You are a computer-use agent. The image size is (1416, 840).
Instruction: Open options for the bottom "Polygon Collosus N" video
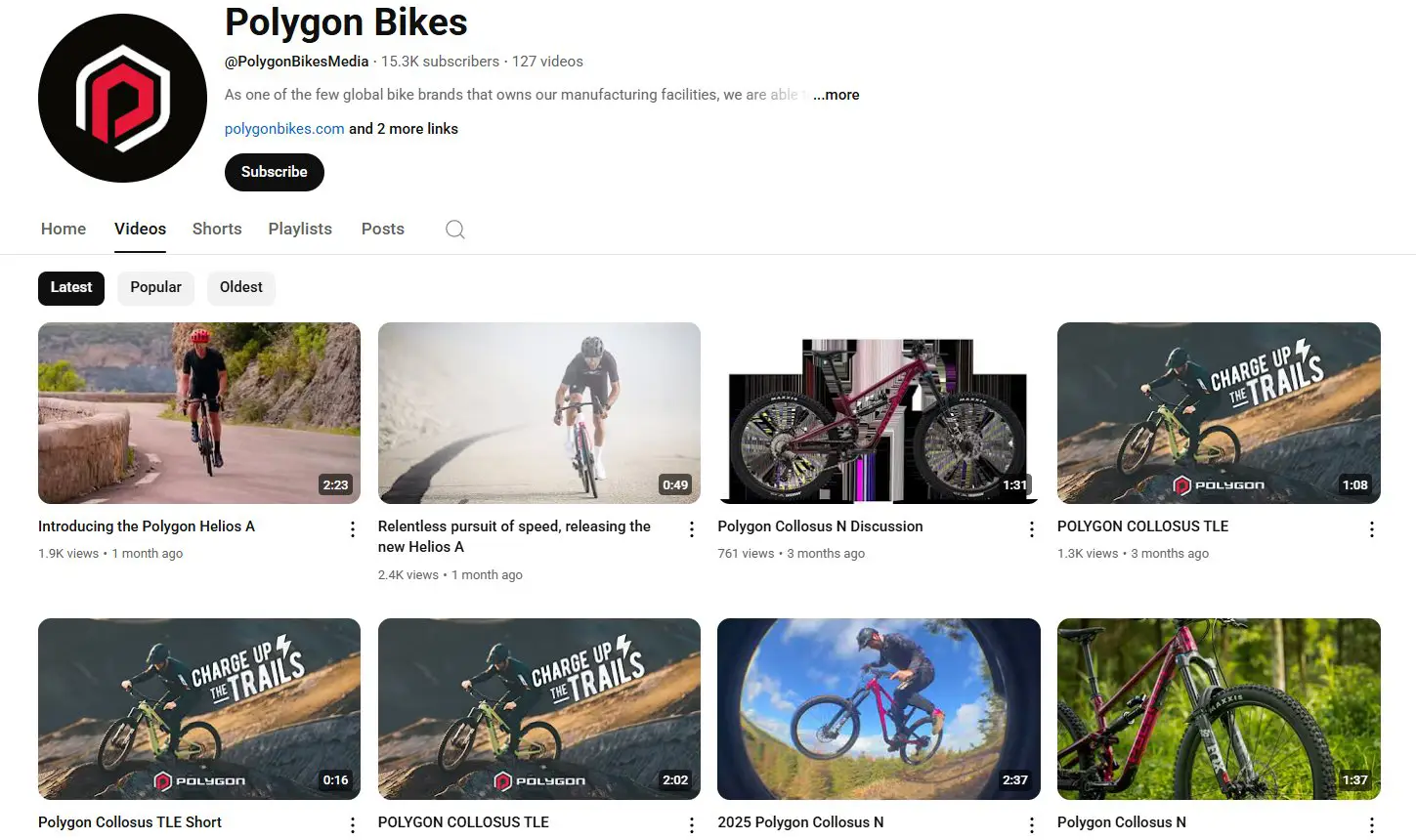click(x=1371, y=824)
